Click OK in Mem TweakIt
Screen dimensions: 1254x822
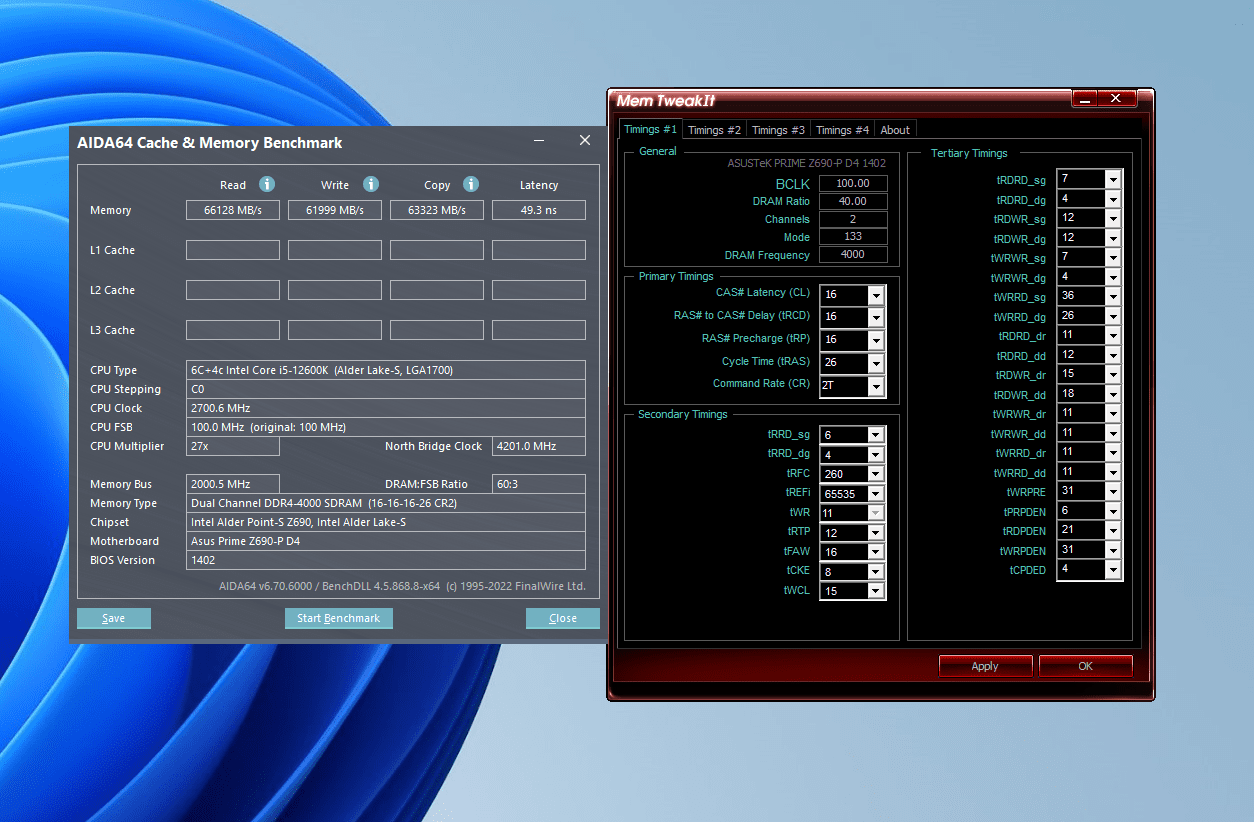1085,666
